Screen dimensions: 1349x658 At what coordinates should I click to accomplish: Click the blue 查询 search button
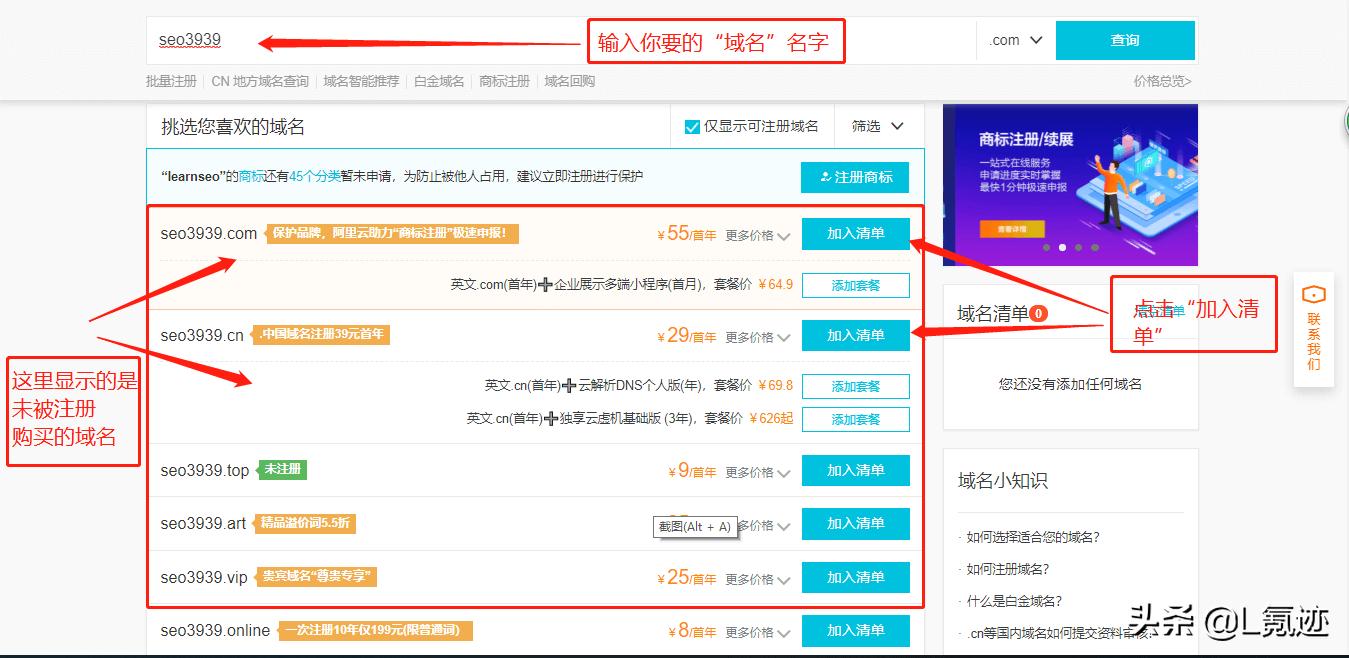pyautogui.click(x=1125, y=40)
